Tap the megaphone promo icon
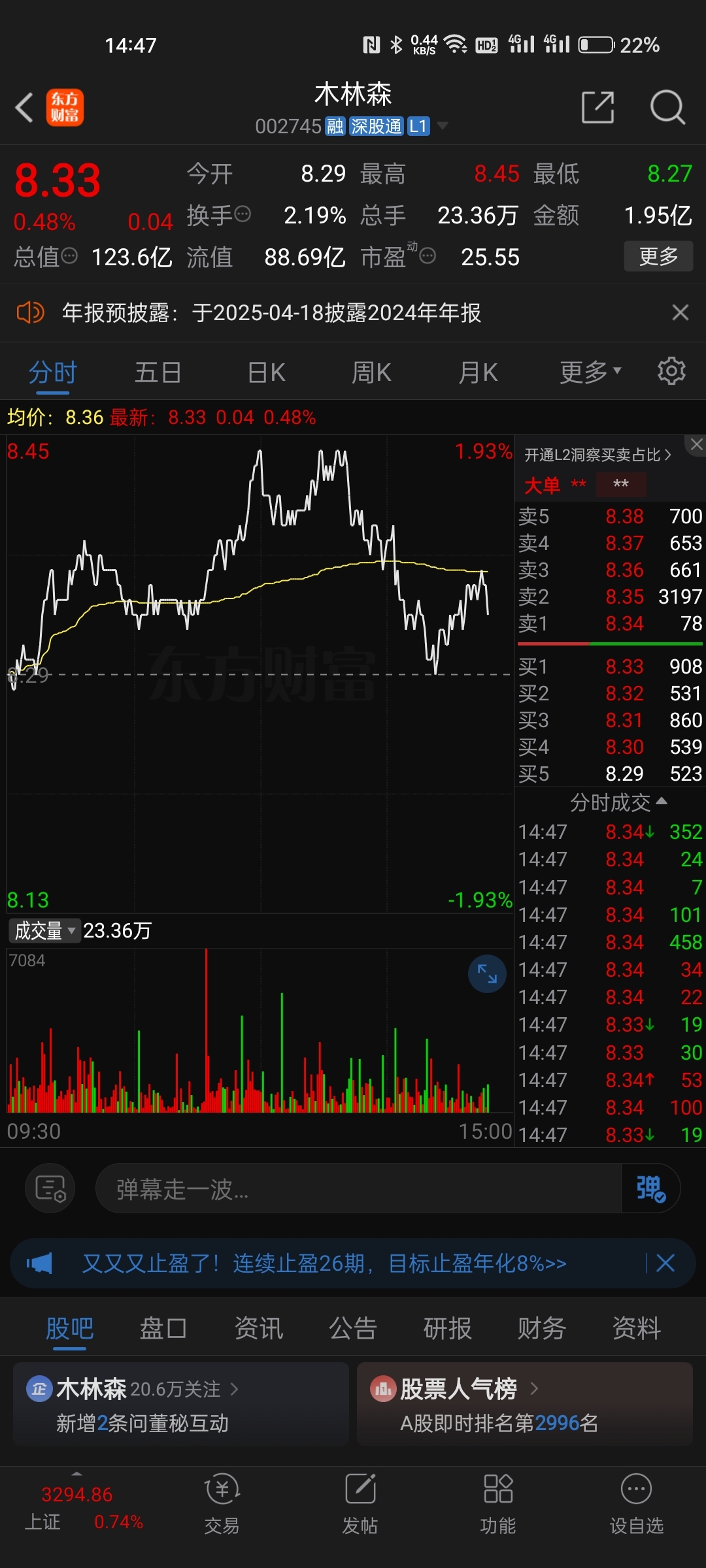Screen dimensions: 706x1568 pyautogui.click(x=39, y=1263)
